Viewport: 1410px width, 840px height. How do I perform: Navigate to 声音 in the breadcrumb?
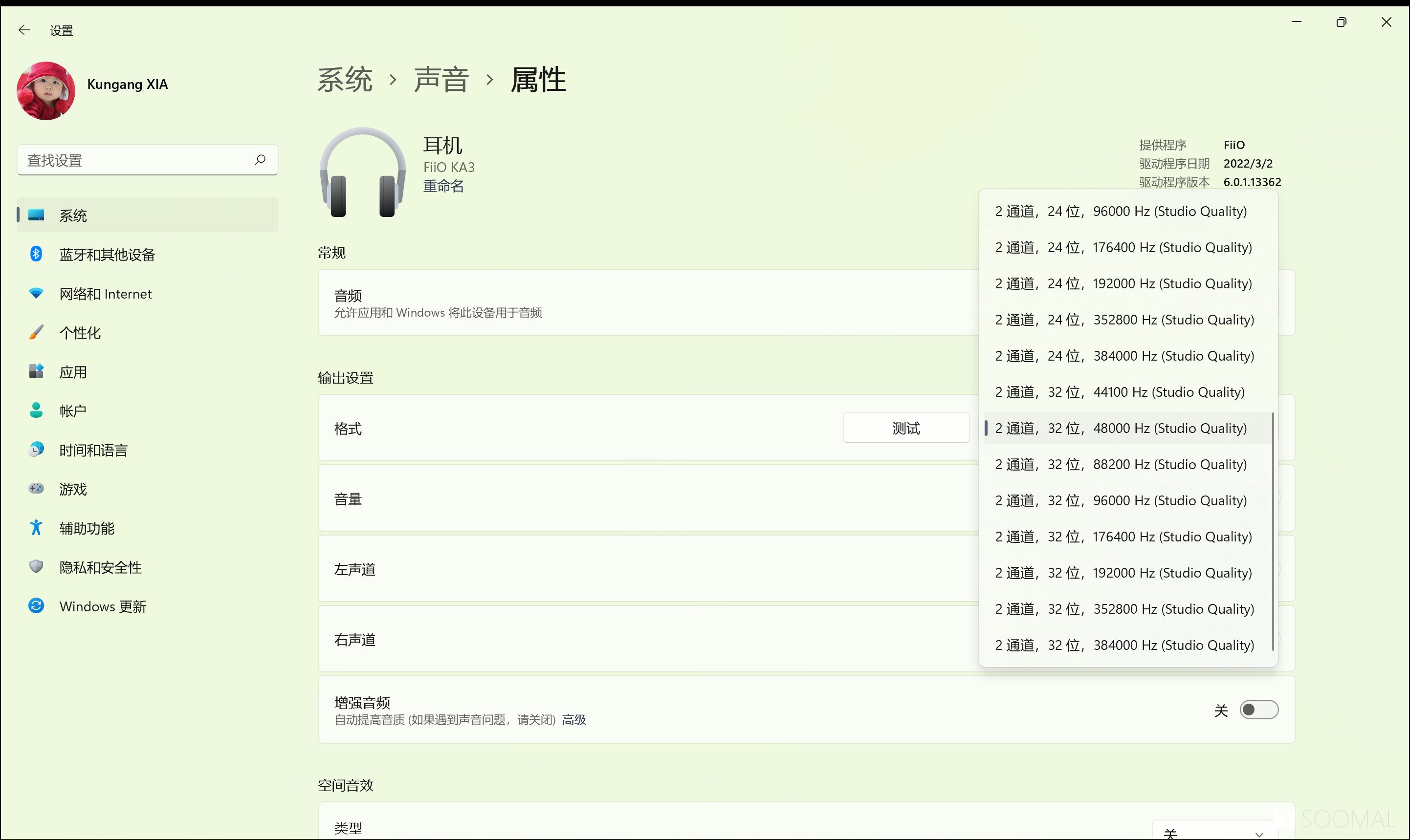[x=441, y=79]
